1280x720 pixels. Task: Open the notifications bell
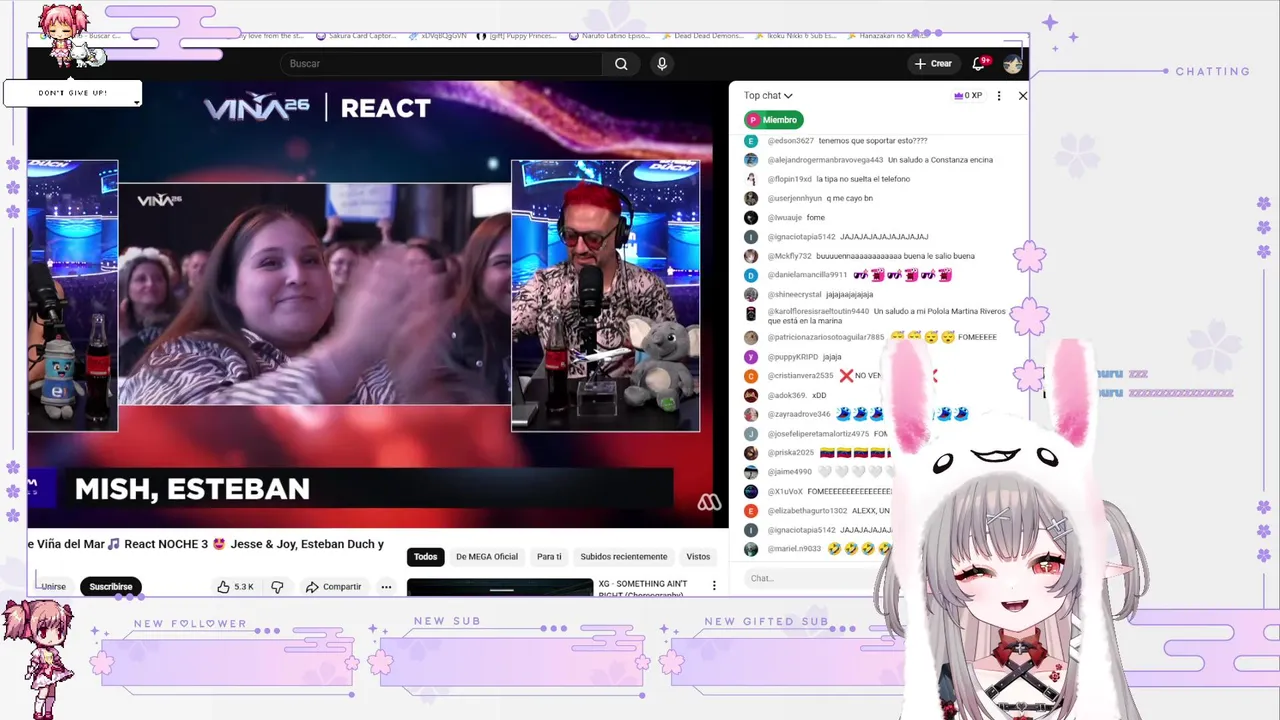979,63
